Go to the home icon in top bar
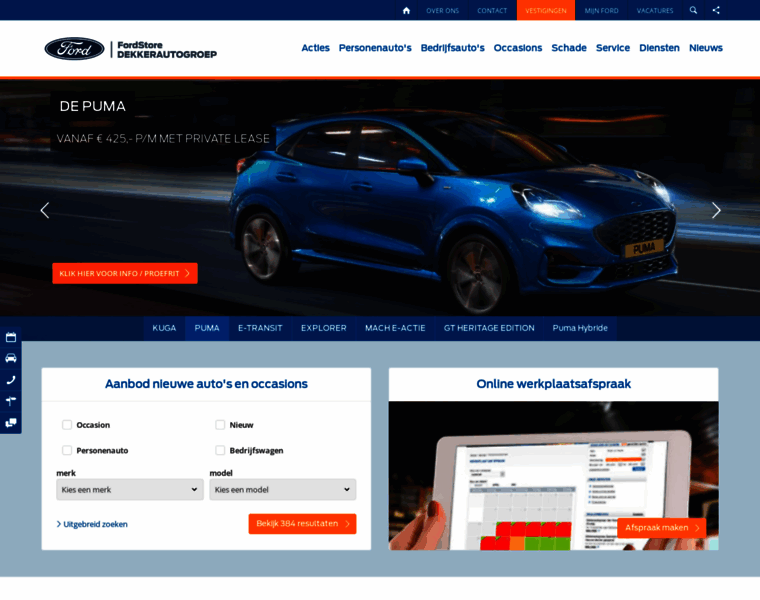 click(406, 11)
